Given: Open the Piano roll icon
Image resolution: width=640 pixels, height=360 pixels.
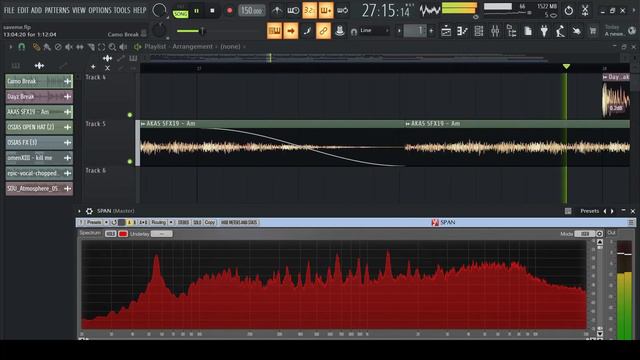Looking at the screenshot, I should [462, 31].
